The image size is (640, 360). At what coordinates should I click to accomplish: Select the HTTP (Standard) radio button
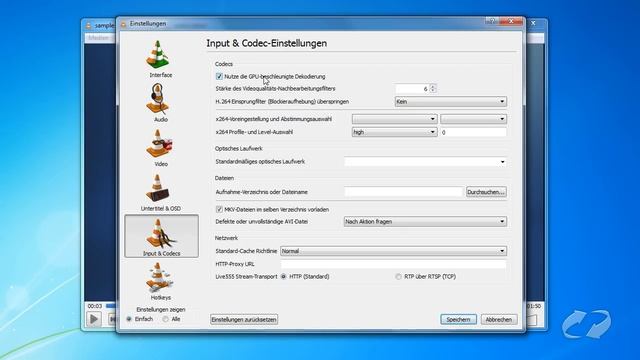283,277
